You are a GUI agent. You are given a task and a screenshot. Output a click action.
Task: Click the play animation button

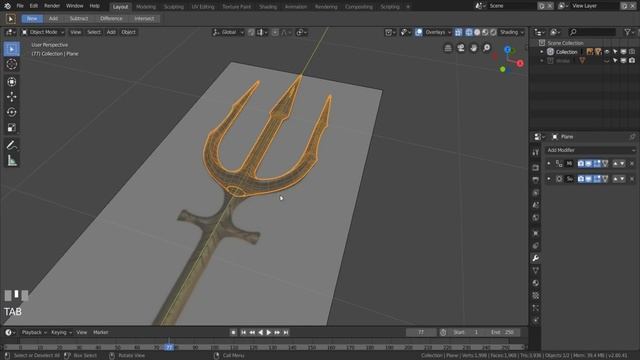click(269, 333)
